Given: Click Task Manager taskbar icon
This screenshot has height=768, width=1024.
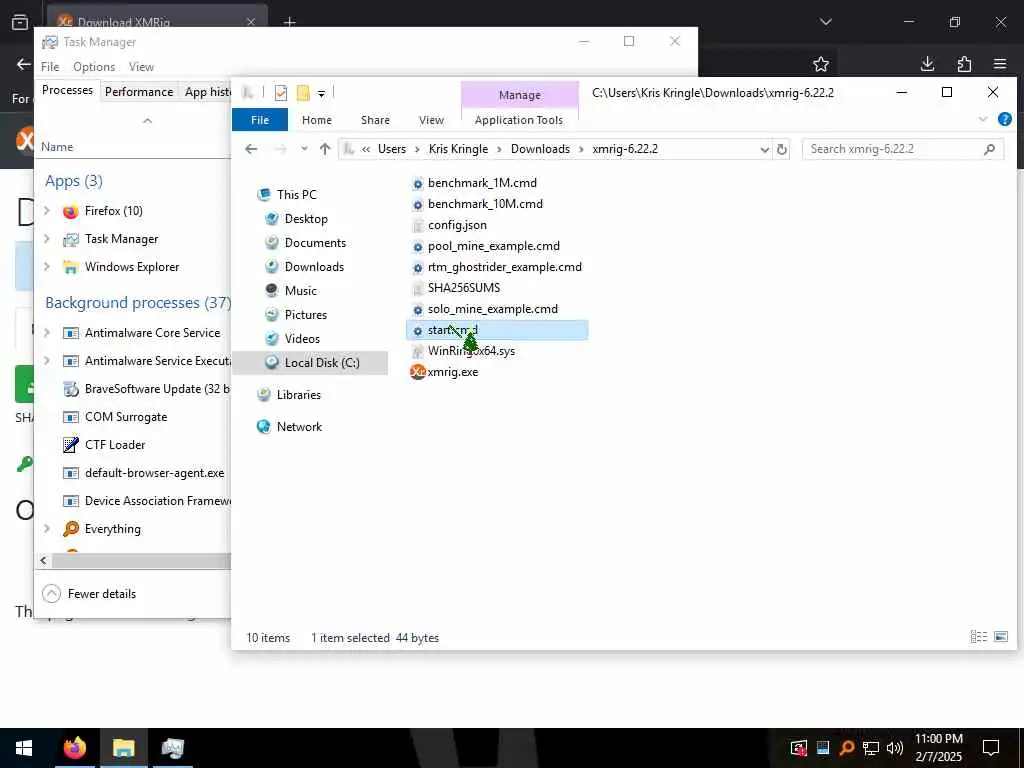Looking at the screenshot, I should (x=172, y=748).
